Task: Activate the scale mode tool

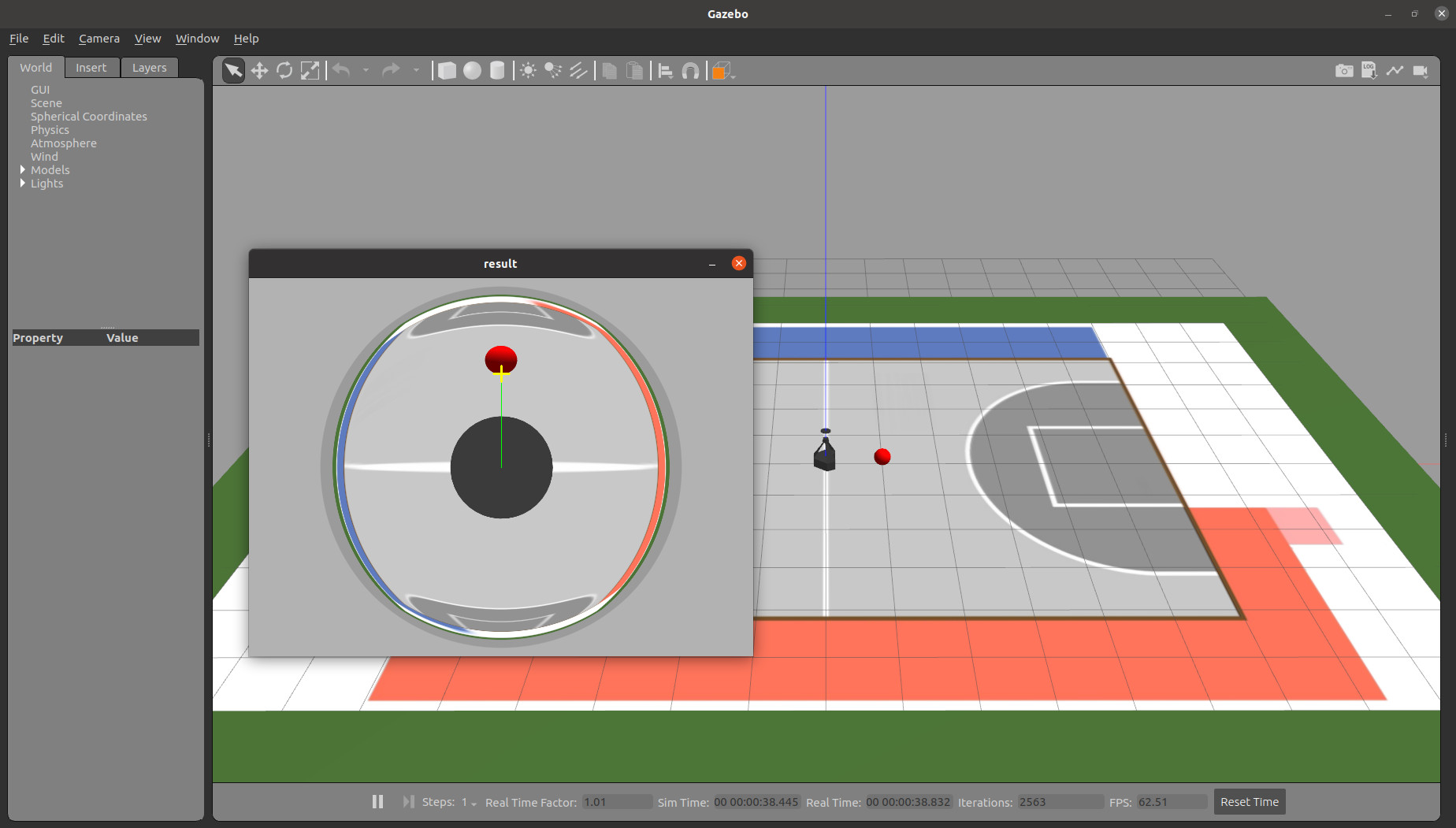Action: [310, 71]
